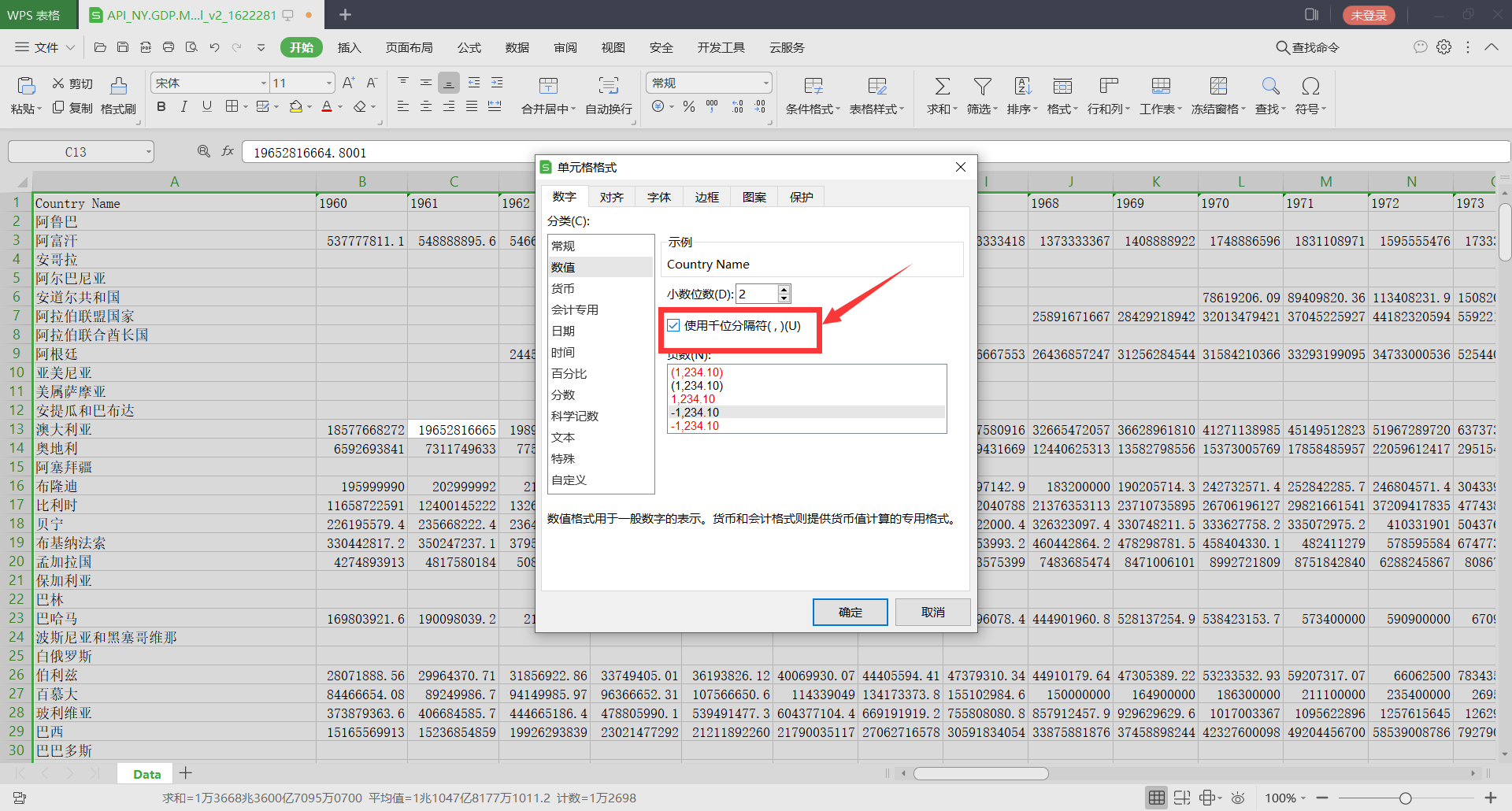This screenshot has height=811, width=1512.
Task: Select the 科学记数 category in list
Action: (x=600, y=416)
